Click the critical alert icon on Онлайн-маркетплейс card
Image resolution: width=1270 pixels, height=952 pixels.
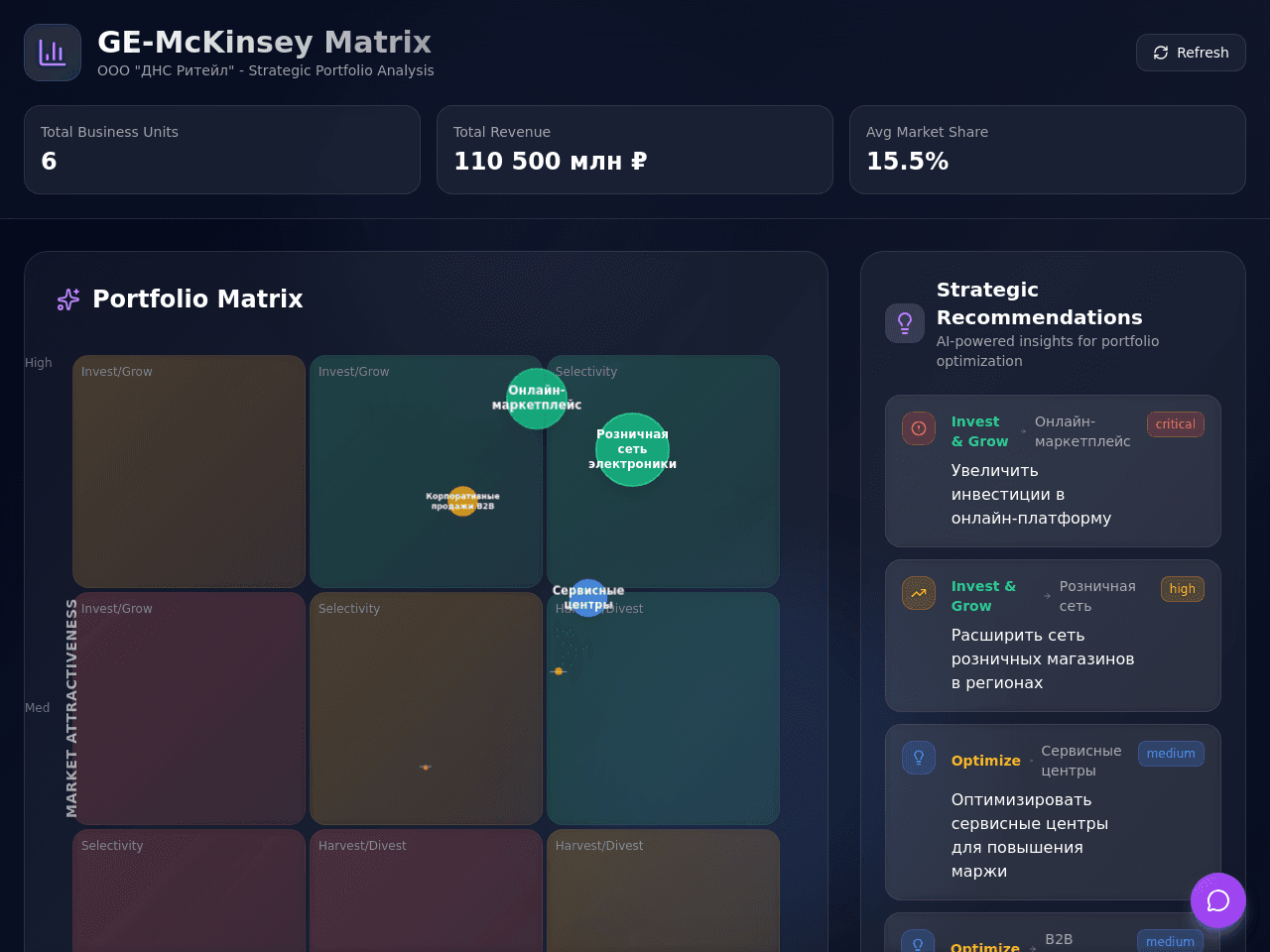919,428
